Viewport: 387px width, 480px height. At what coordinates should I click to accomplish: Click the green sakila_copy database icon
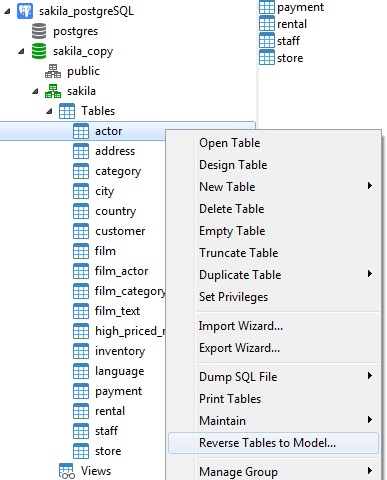(39, 51)
